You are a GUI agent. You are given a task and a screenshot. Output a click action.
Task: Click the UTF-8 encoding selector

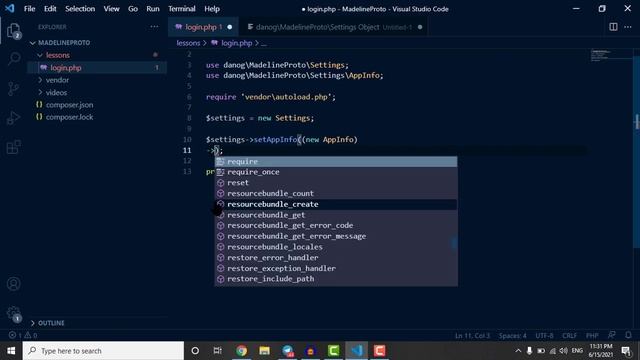click(544, 336)
